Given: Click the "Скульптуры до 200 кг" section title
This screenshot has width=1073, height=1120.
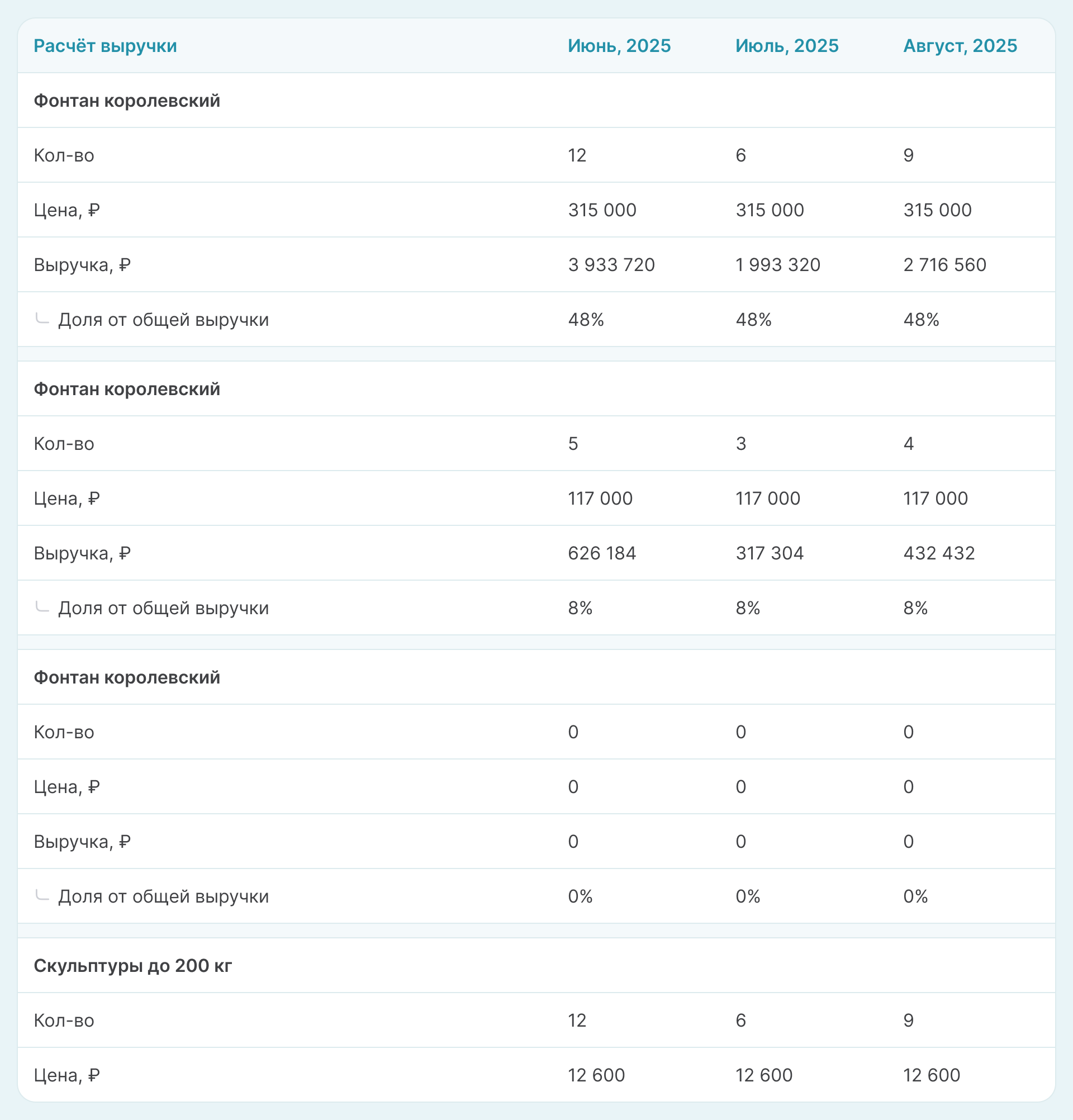Looking at the screenshot, I should (132, 965).
